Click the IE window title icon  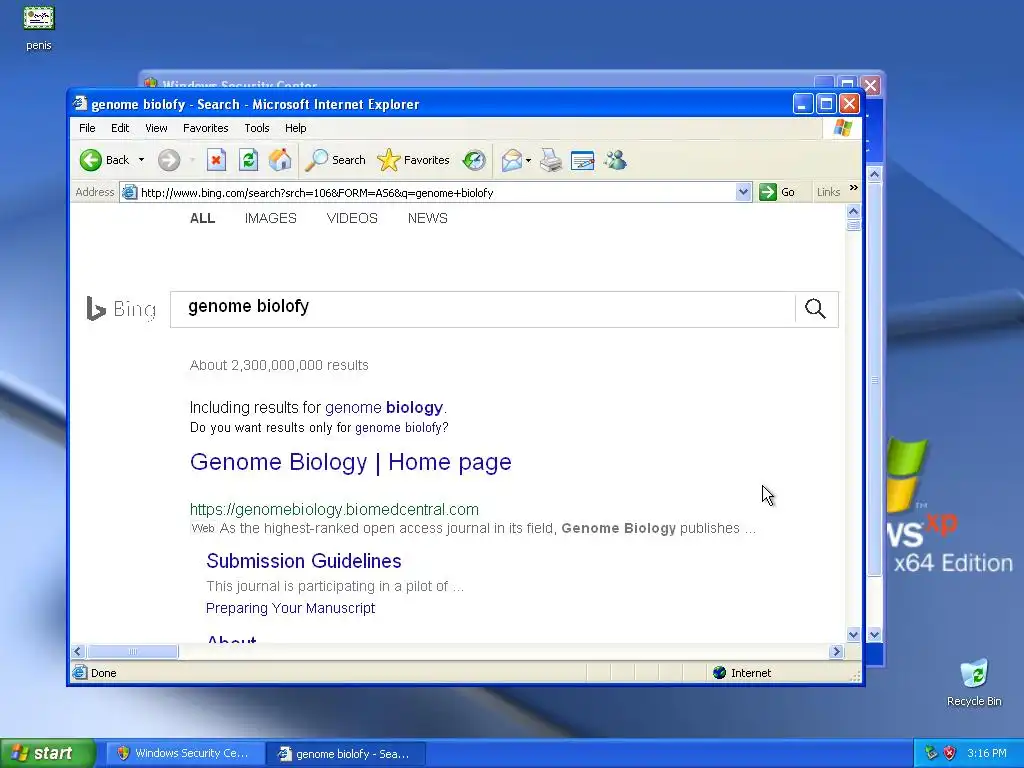pos(80,103)
